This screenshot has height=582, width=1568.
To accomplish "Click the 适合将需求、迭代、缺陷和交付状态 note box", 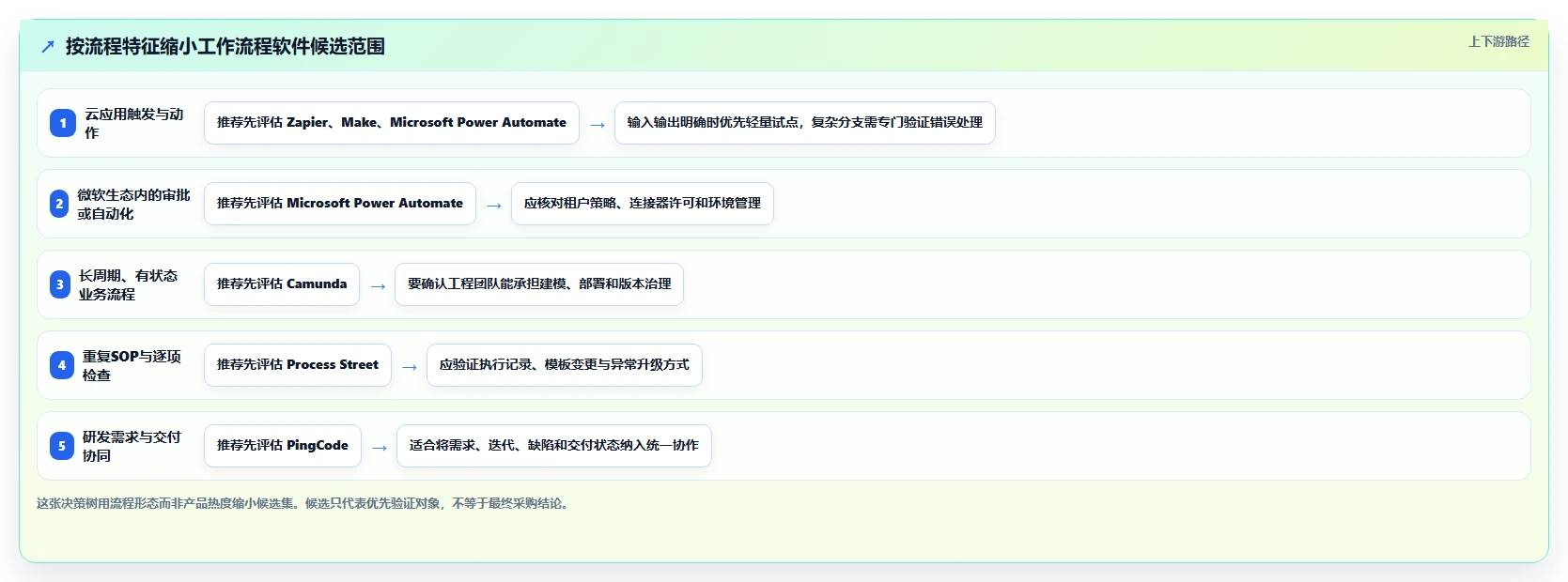I will (554, 446).
